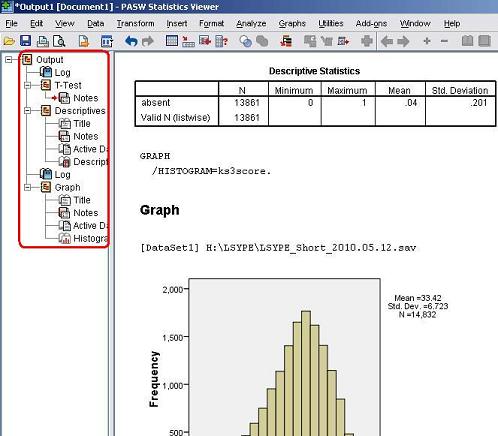The height and width of the screenshot is (436, 498).
Task: Select the Histogram item in outline
Action: point(90,238)
